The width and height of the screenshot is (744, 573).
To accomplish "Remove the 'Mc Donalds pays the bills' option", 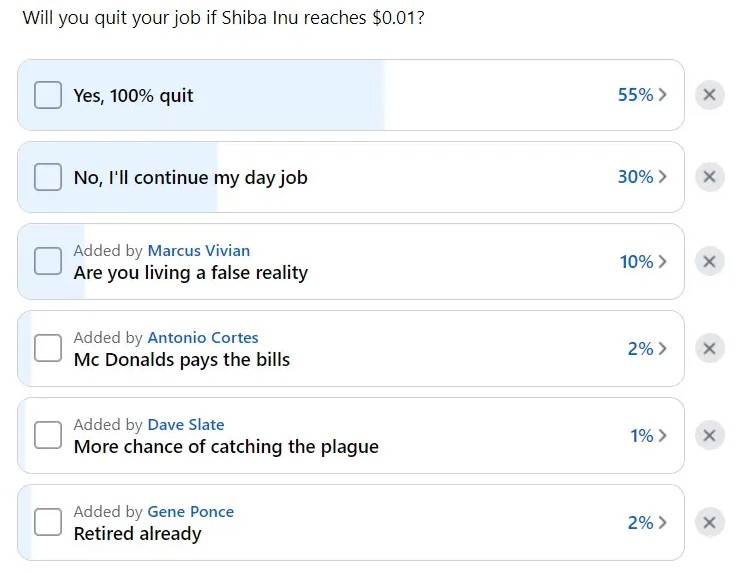I will [709, 349].
